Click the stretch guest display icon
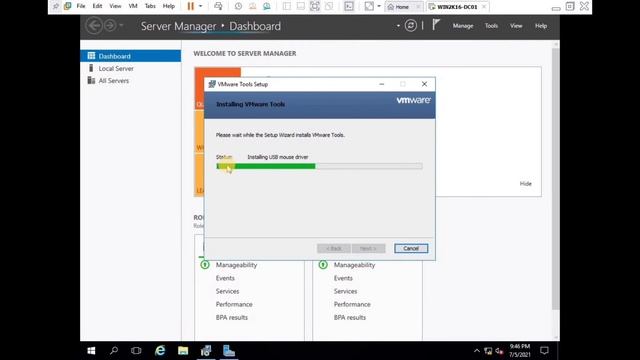The image size is (640, 360). 369,6
